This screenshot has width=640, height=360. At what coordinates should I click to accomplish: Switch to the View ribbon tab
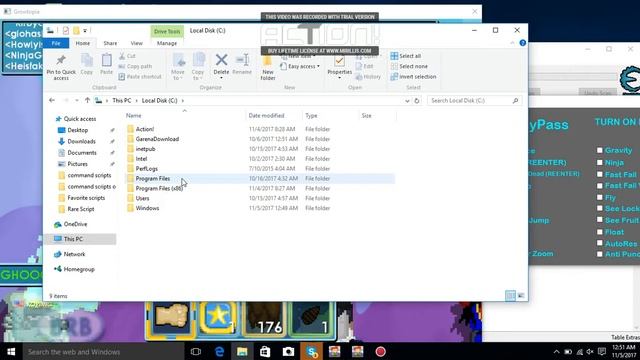point(136,43)
